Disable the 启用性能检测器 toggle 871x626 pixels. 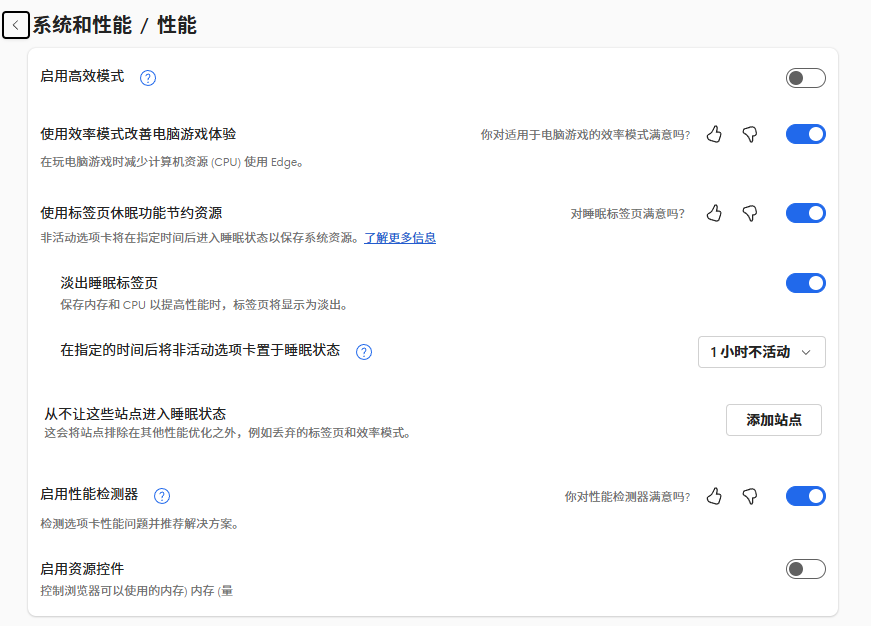point(805,495)
